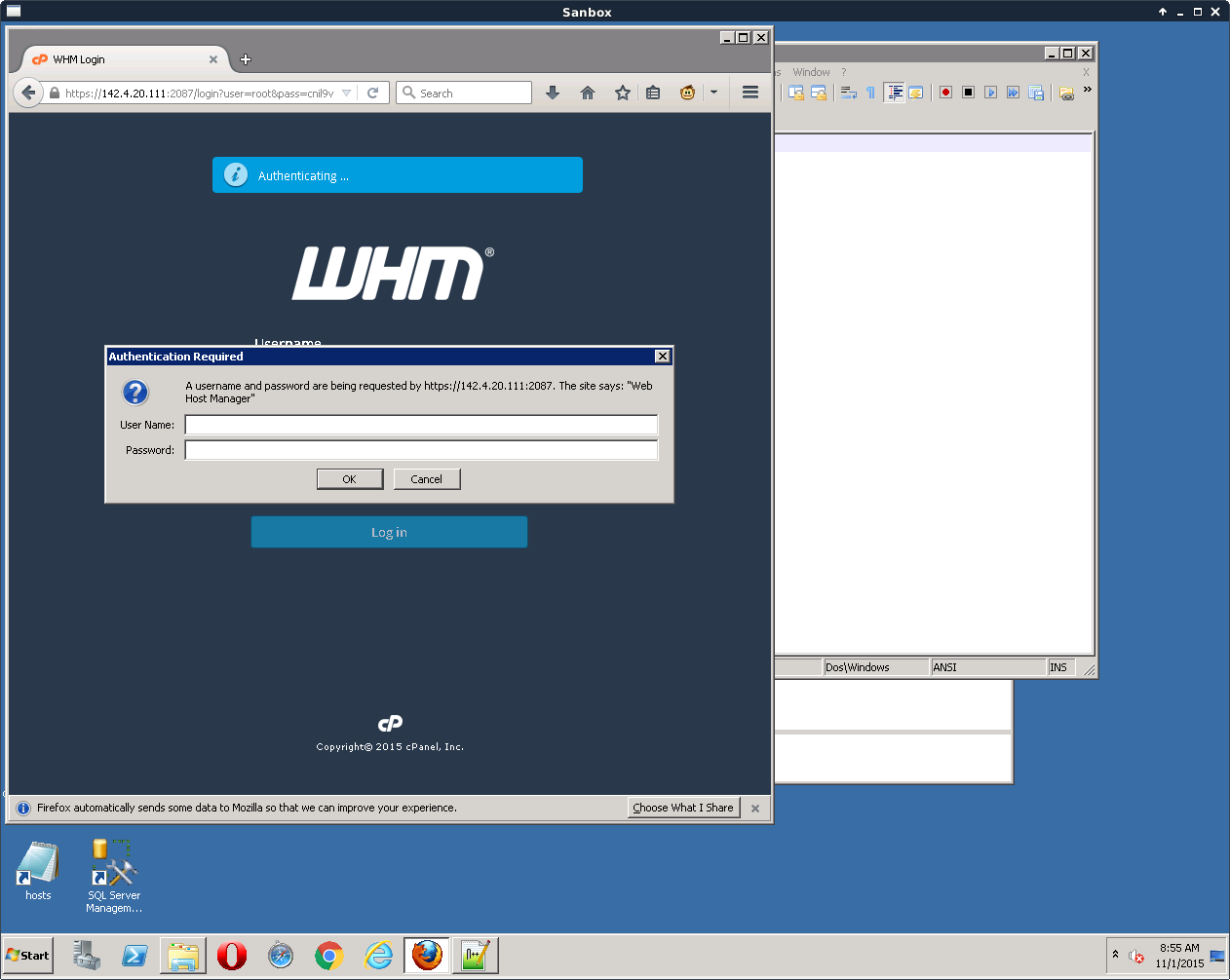Launch Safari from taskbar
This screenshot has width=1230, height=980.
click(281, 956)
